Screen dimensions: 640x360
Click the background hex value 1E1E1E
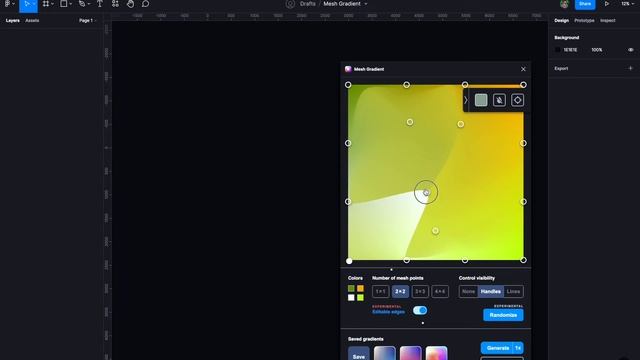point(570,50)
